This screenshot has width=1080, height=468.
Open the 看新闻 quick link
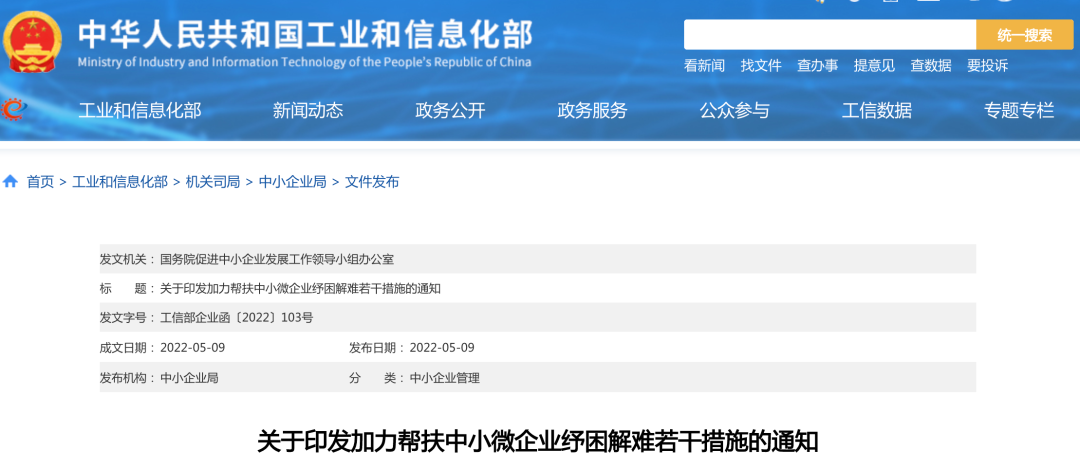pos(704,66)
